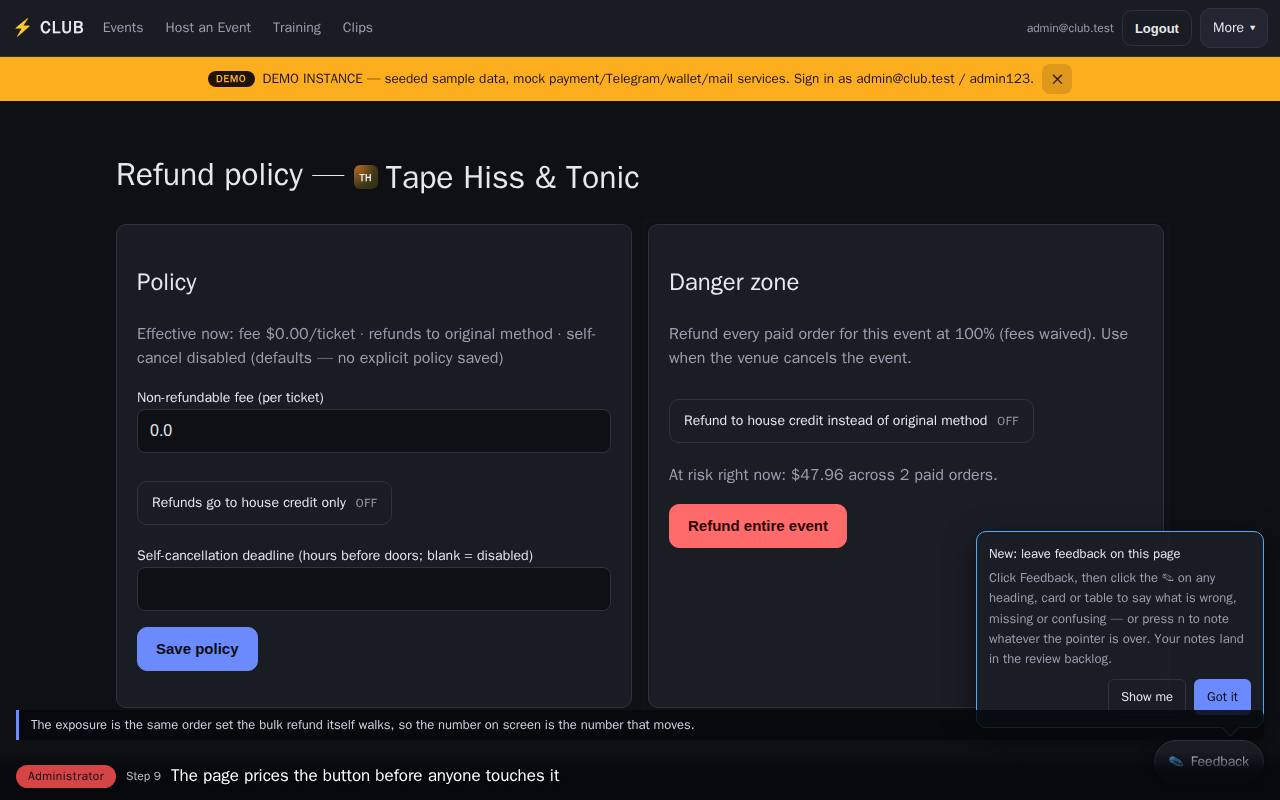Go to Host an Event

pyautogui.click(x=208, y=28)
